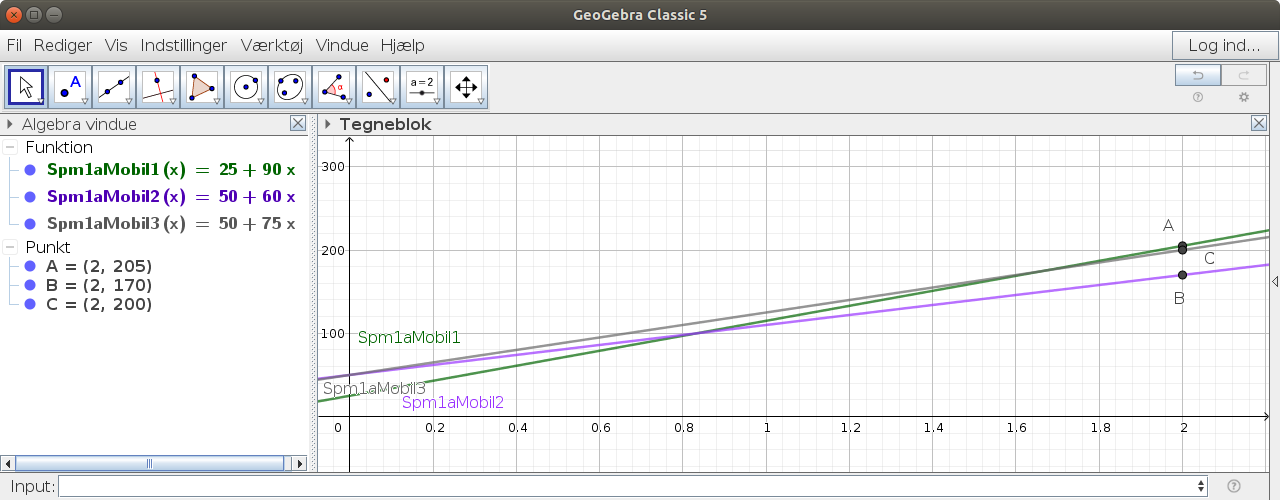Select the Polygon tool

202,88
